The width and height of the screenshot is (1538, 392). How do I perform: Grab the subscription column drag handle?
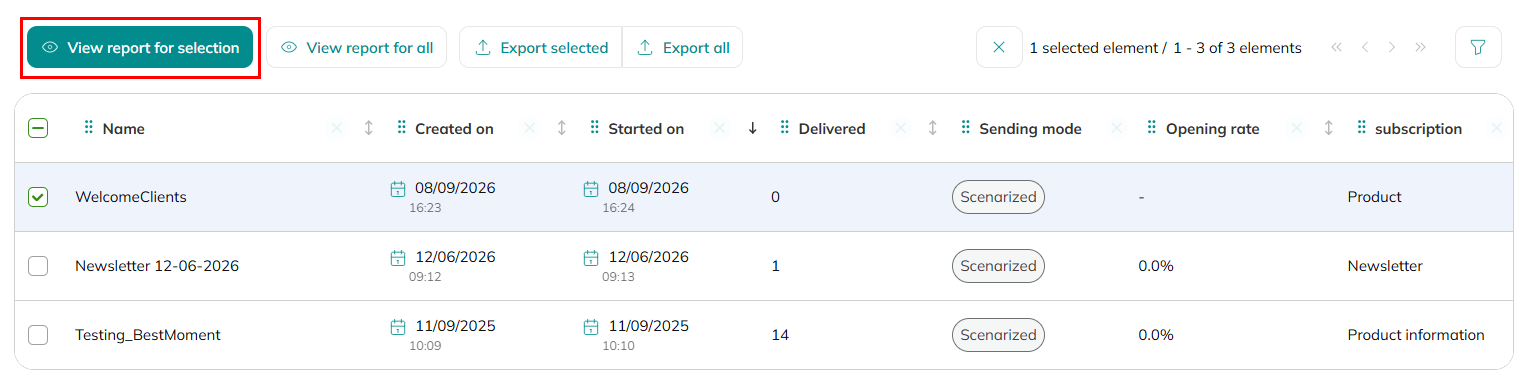[x=1361, y=128]
